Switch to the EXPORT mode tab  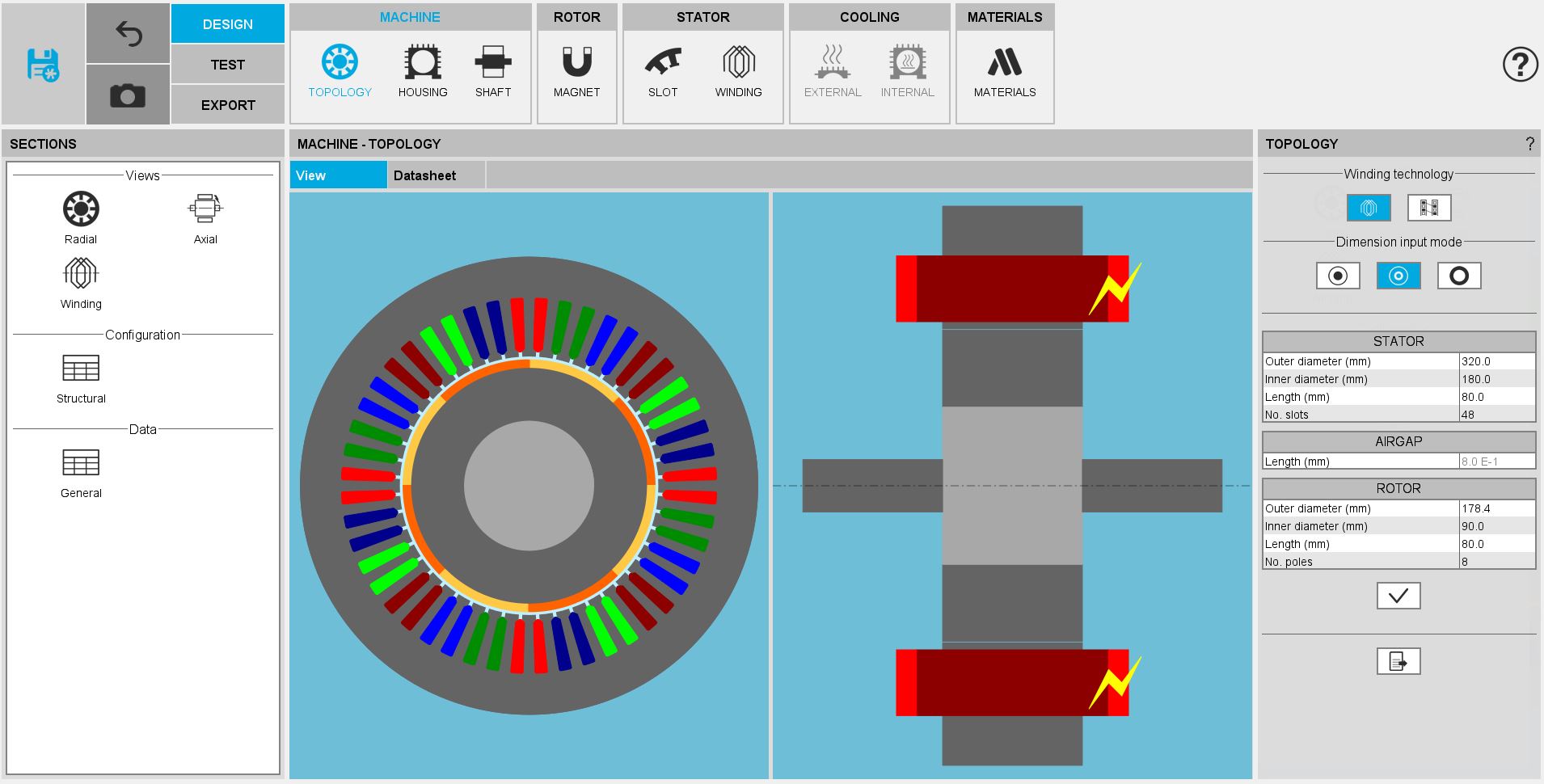(x=227, y=105)
